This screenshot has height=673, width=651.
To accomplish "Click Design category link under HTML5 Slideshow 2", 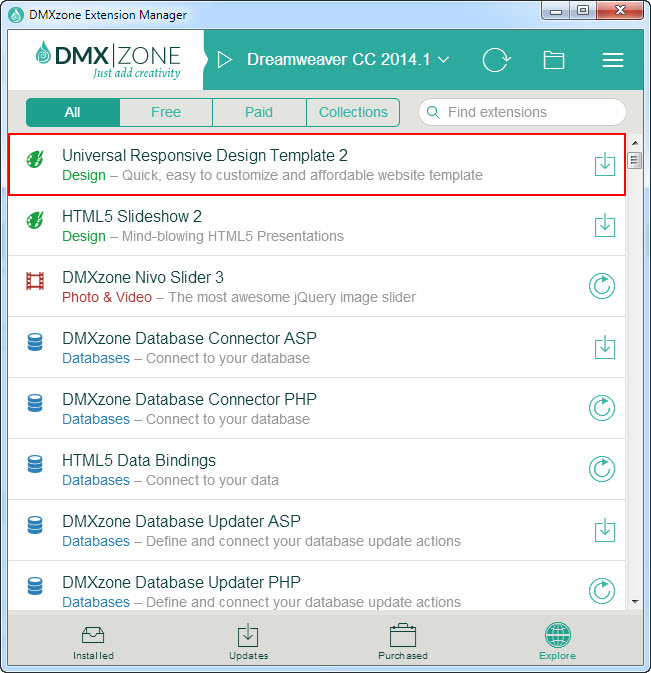I will pyautogui.click(x=84, y=236).
